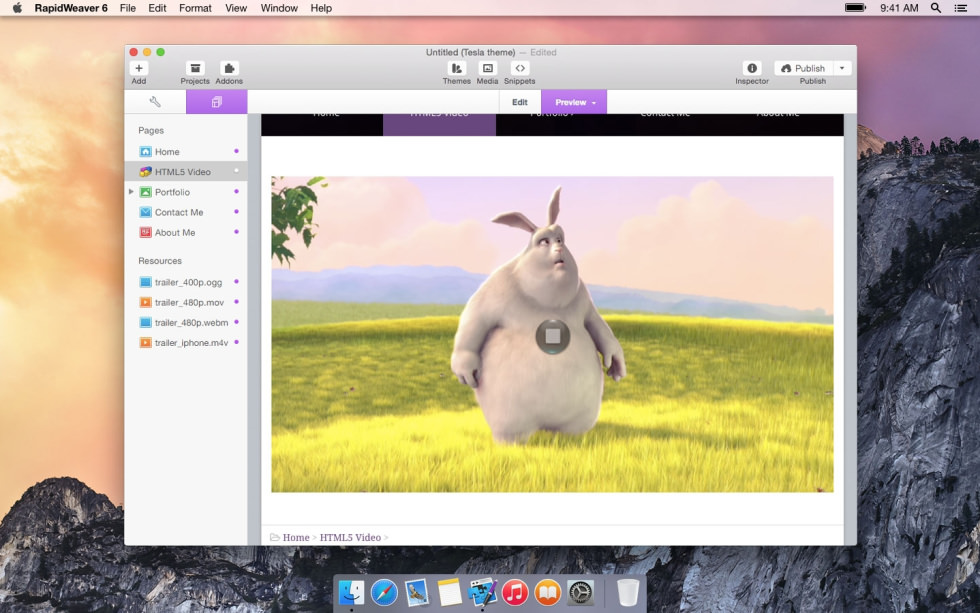Open the Addons puzzle icon

click(x=229, y=68)
